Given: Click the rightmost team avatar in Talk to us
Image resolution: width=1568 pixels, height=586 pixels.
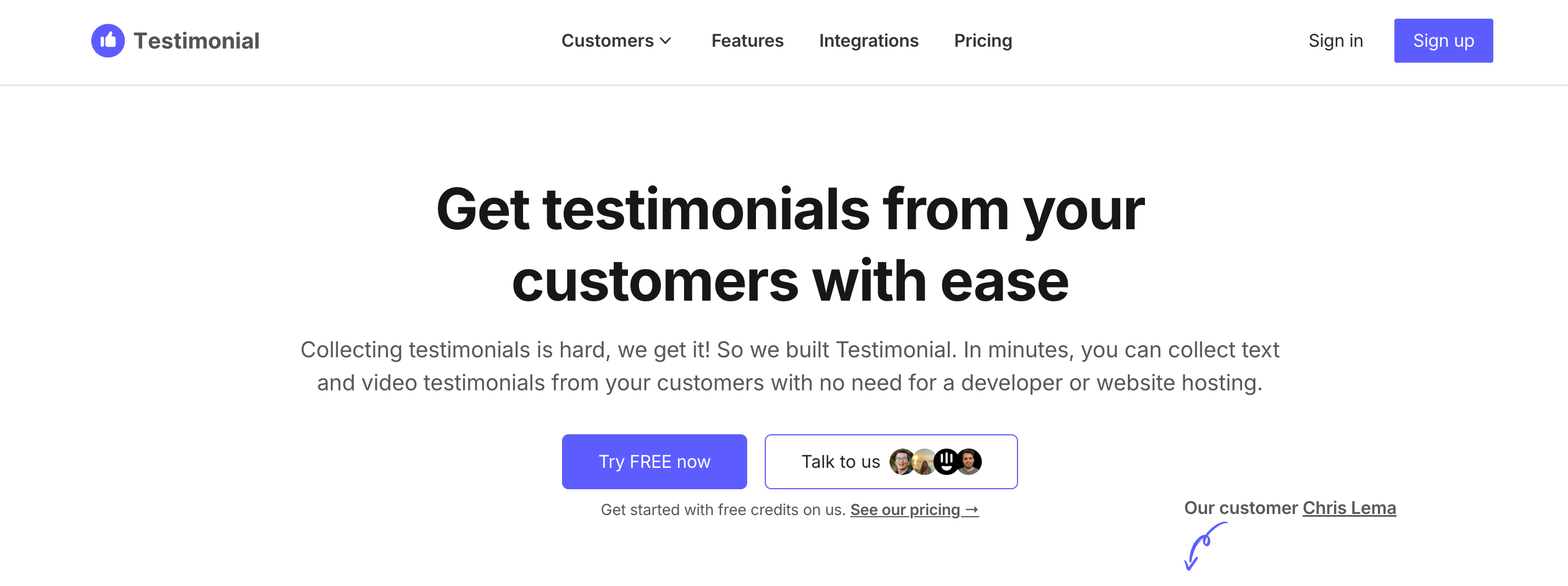Looking at the screenshot, I should pos(971,463).
